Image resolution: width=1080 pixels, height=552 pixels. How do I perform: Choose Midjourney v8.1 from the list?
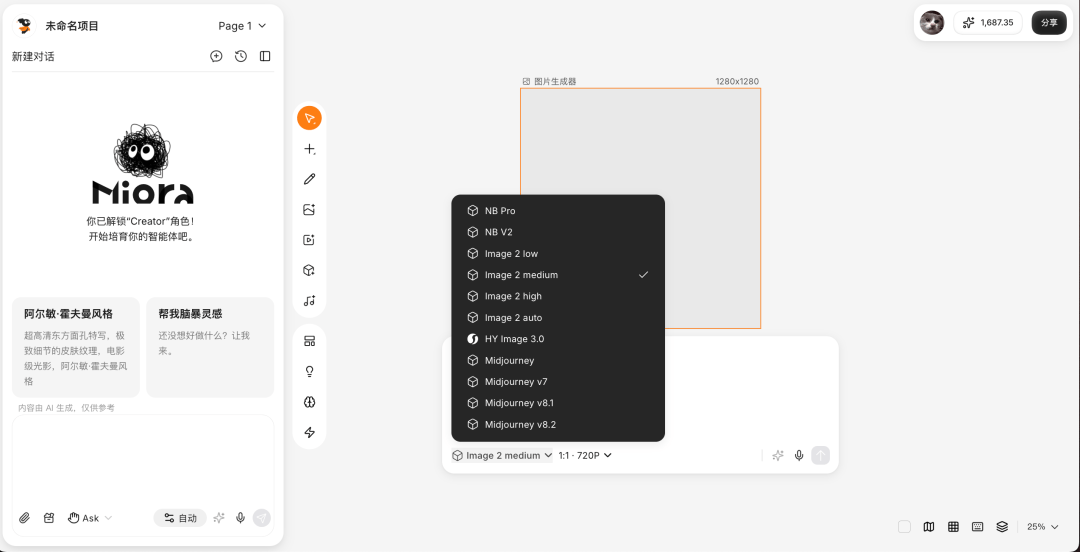click(x=558, y=403)
